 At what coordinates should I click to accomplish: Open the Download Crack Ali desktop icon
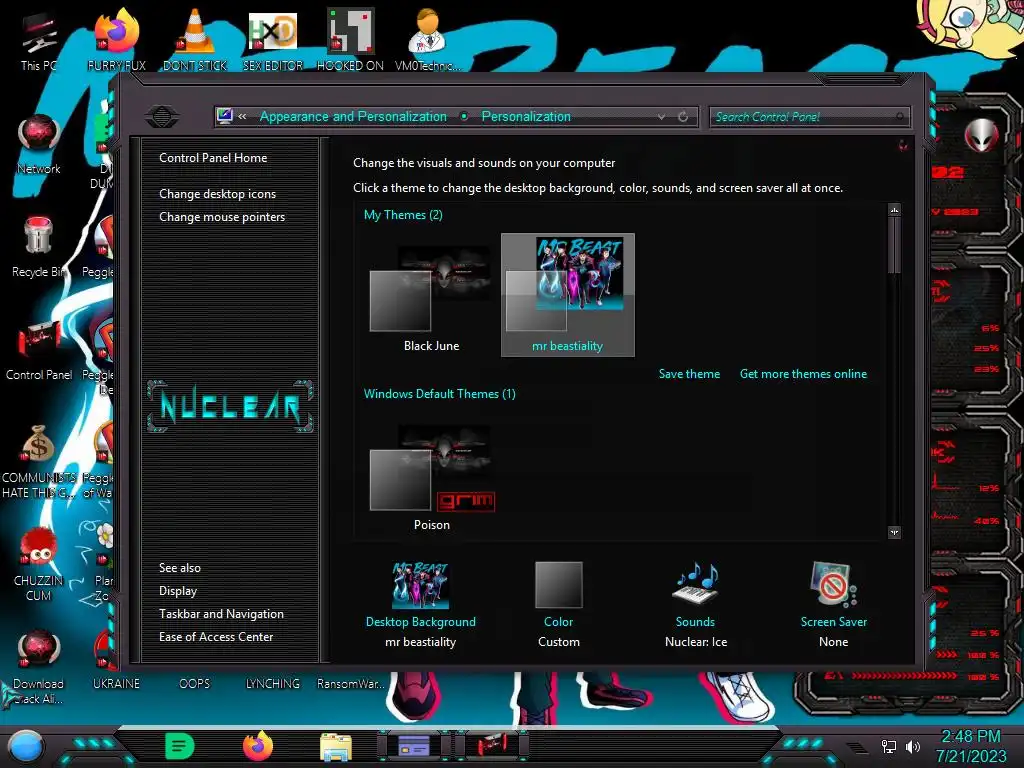39,667
